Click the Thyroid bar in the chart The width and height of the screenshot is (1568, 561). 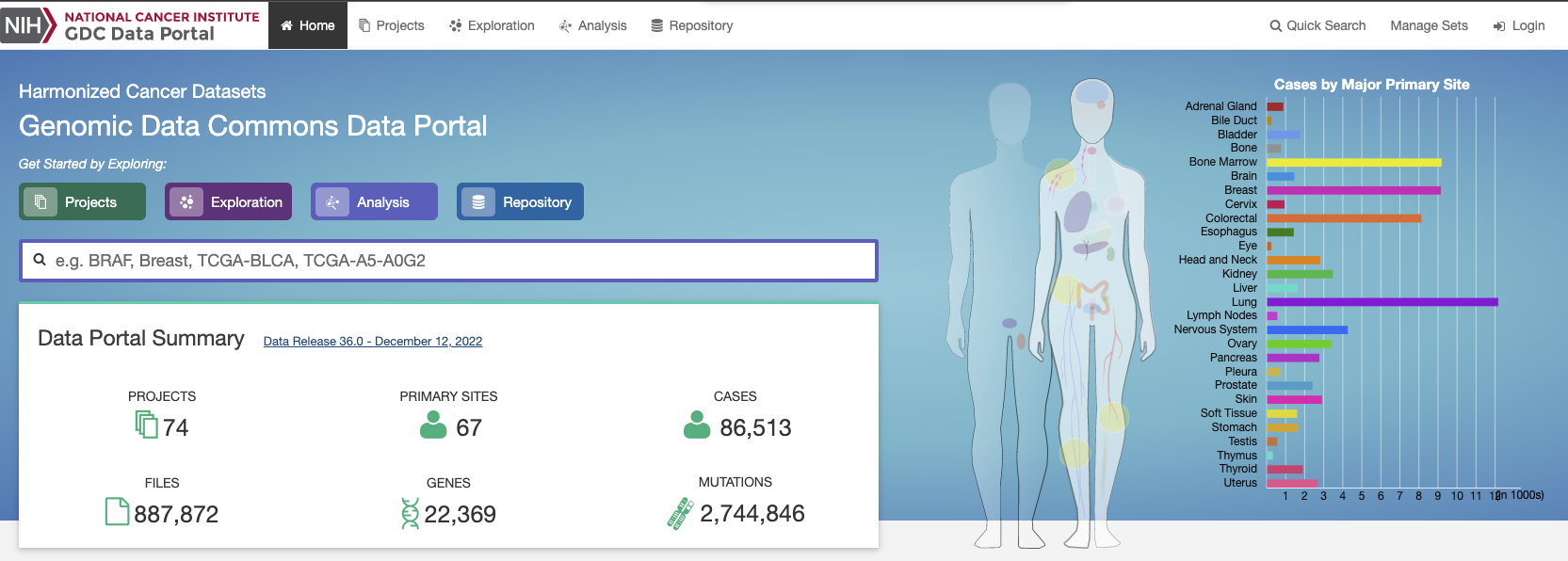coord(1285,470)
